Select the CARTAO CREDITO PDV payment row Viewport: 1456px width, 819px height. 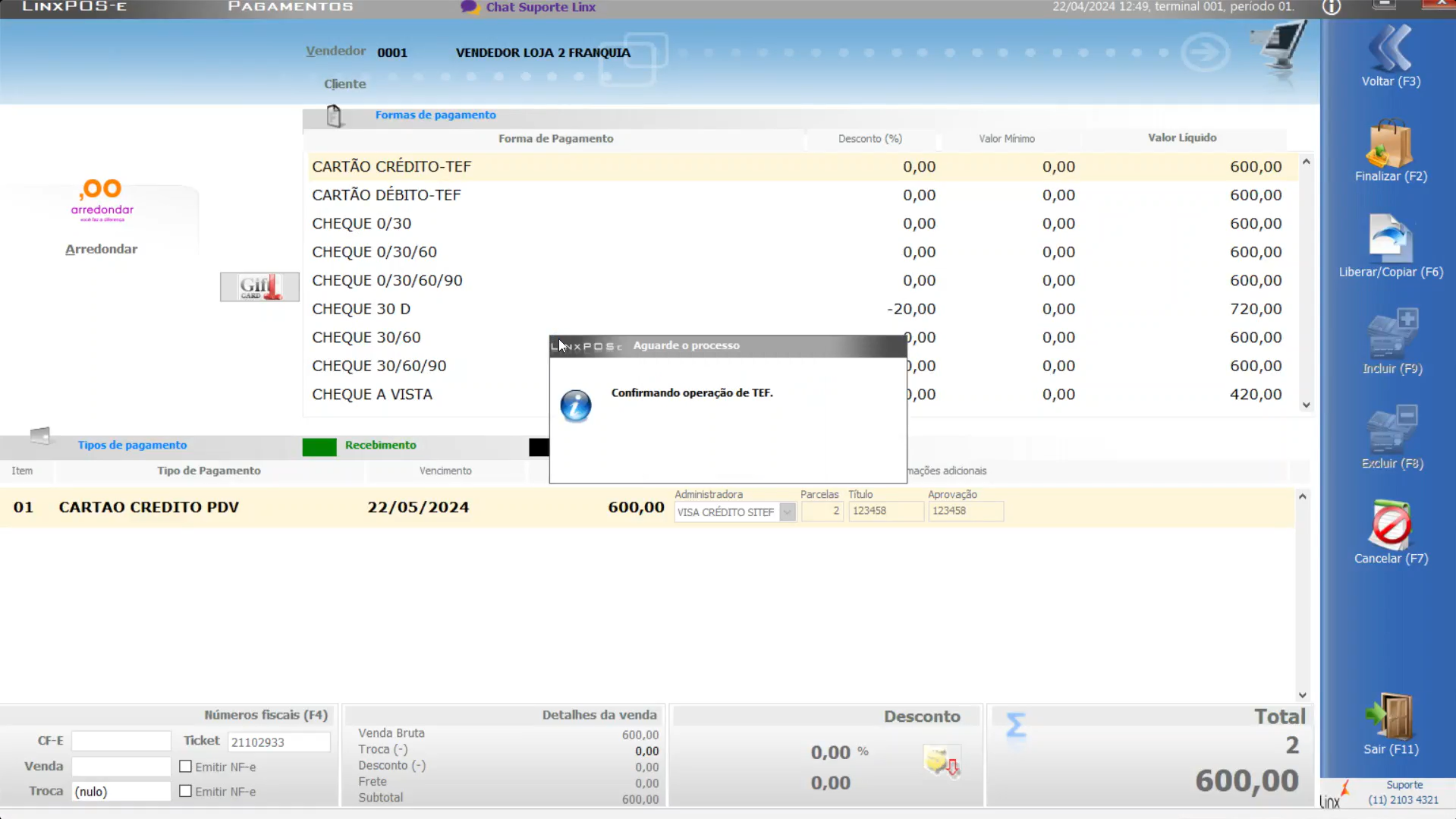point(647,508)
